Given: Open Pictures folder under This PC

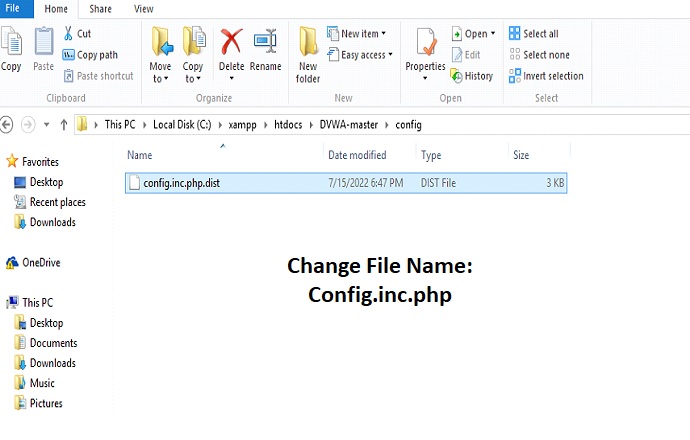Looking at the screenshot, I should pyautogui.click(x=38, y=403).
